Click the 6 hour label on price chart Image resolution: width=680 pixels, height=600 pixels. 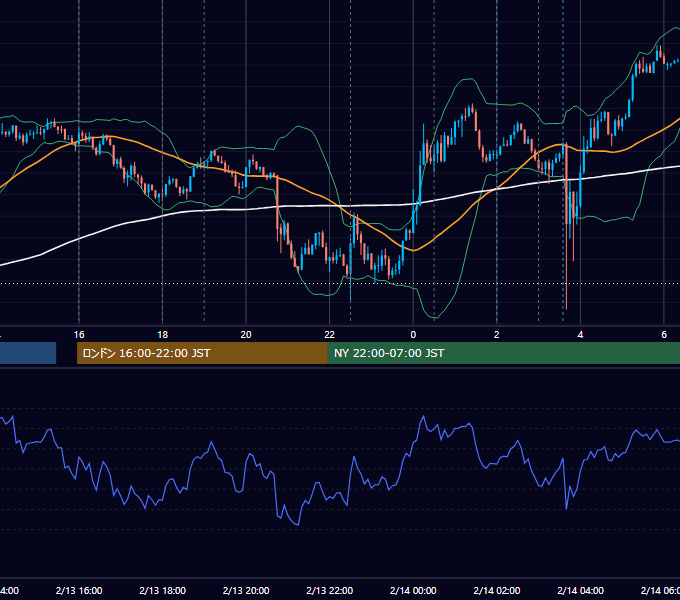(664, 335)
